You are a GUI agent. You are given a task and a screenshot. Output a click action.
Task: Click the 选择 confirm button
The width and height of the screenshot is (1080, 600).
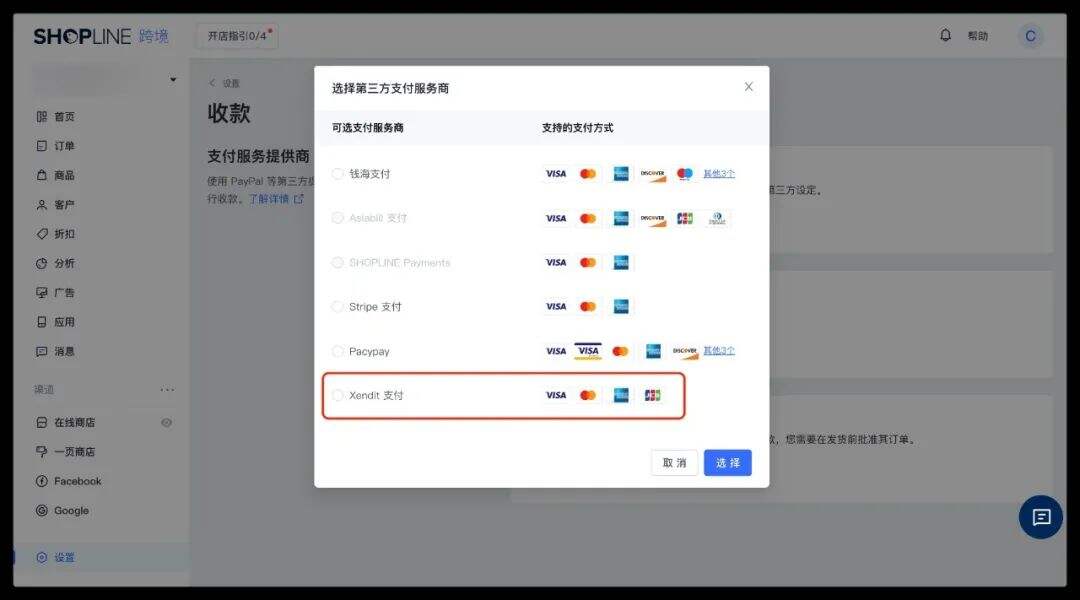click(x=727, y=462)
